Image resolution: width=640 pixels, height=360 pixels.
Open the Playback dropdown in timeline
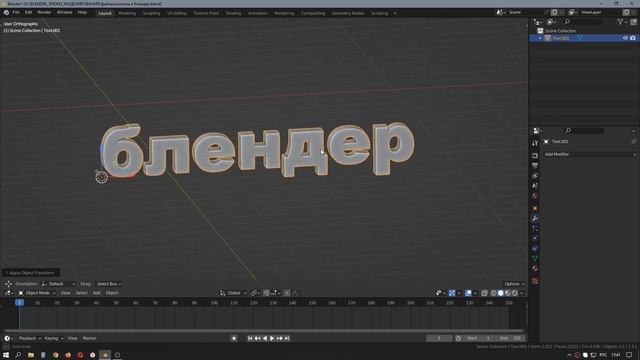[x=29, y=338]
